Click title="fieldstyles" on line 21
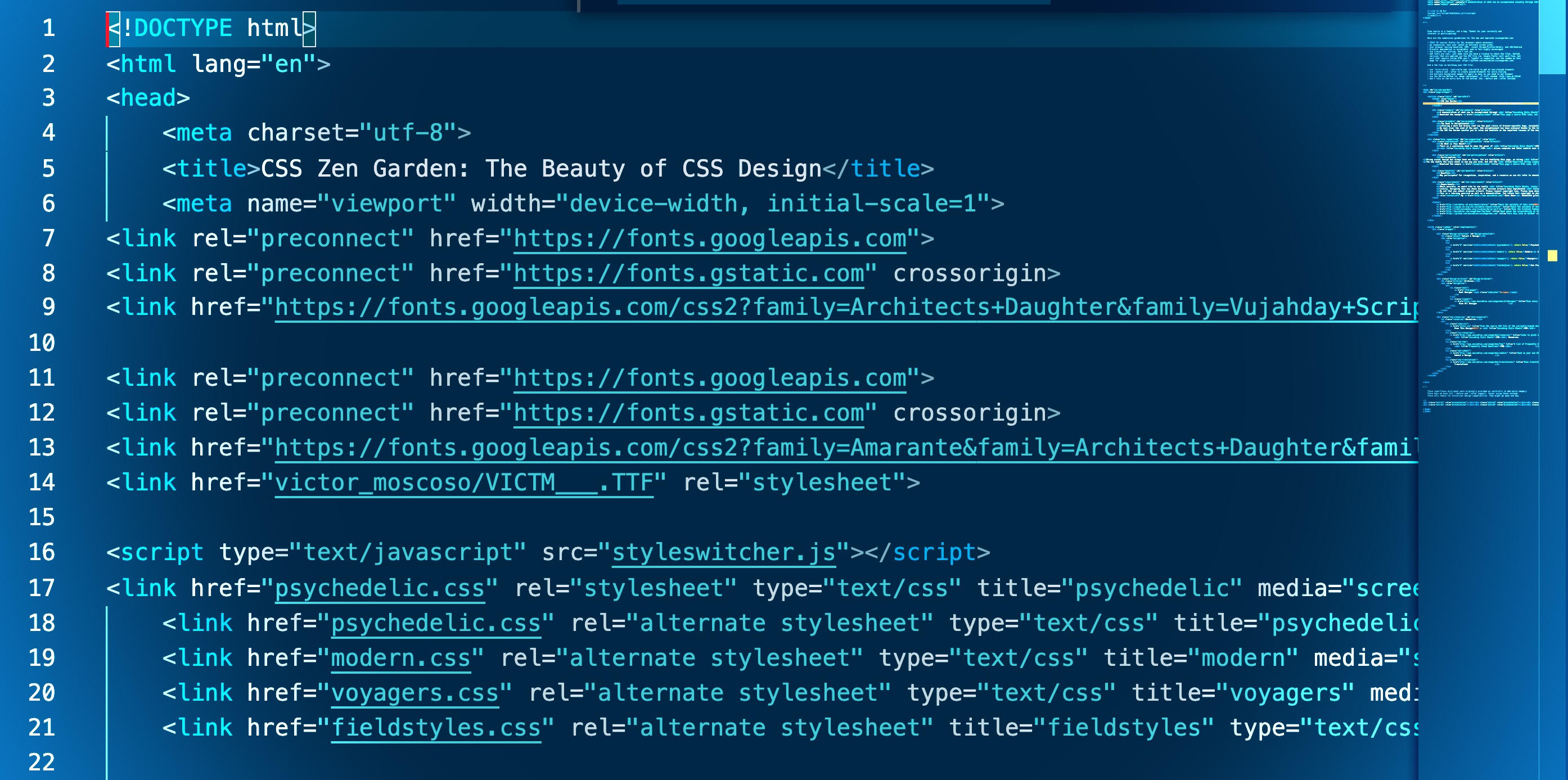This screenshot has width=1568, height=780. point(1082,728)
